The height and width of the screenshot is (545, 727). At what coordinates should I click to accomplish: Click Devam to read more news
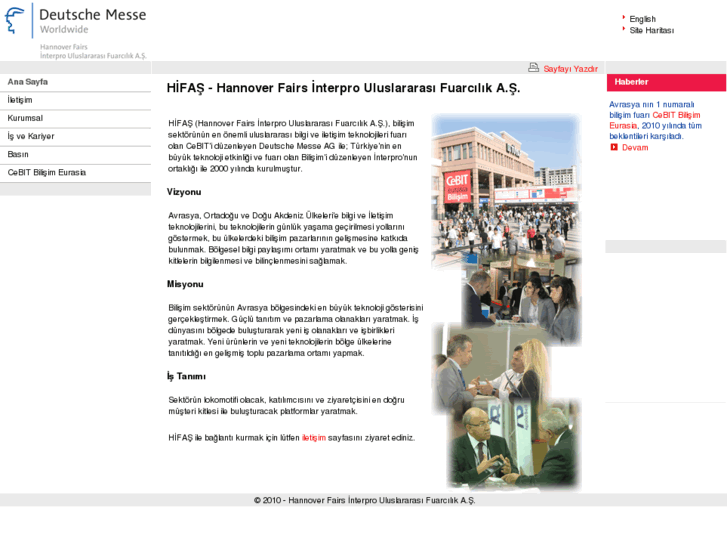coord(635,147)
